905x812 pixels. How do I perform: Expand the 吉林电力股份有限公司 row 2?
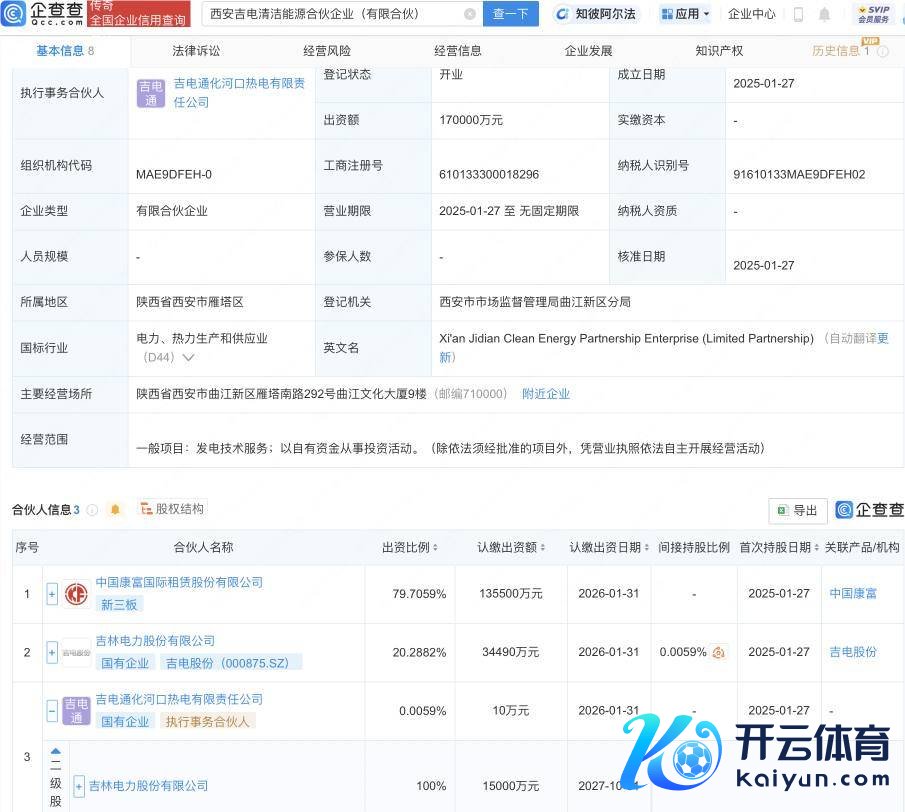click(x=52, y=652)
